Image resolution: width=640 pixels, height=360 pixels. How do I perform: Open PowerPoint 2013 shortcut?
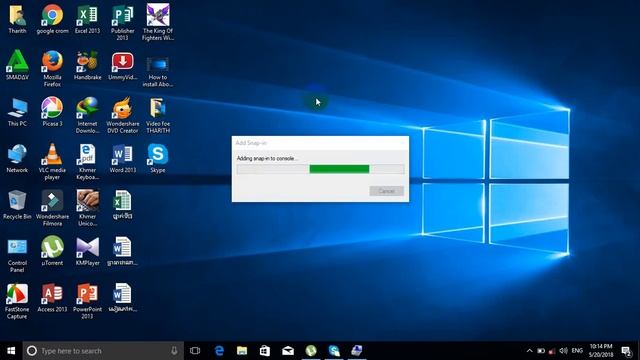tap(87, 301)
